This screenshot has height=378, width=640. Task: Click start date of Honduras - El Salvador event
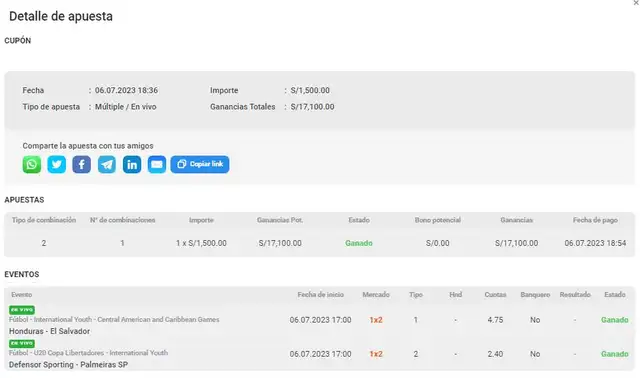click(x=320, y=320)
